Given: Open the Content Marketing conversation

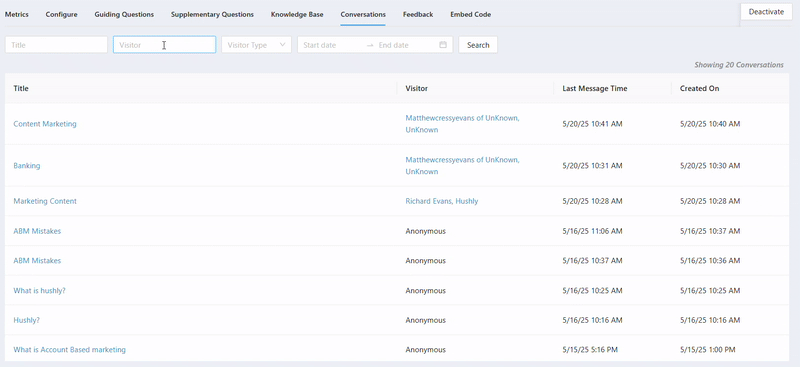Looking at the screenshot, I should click(x=45, y=124).
